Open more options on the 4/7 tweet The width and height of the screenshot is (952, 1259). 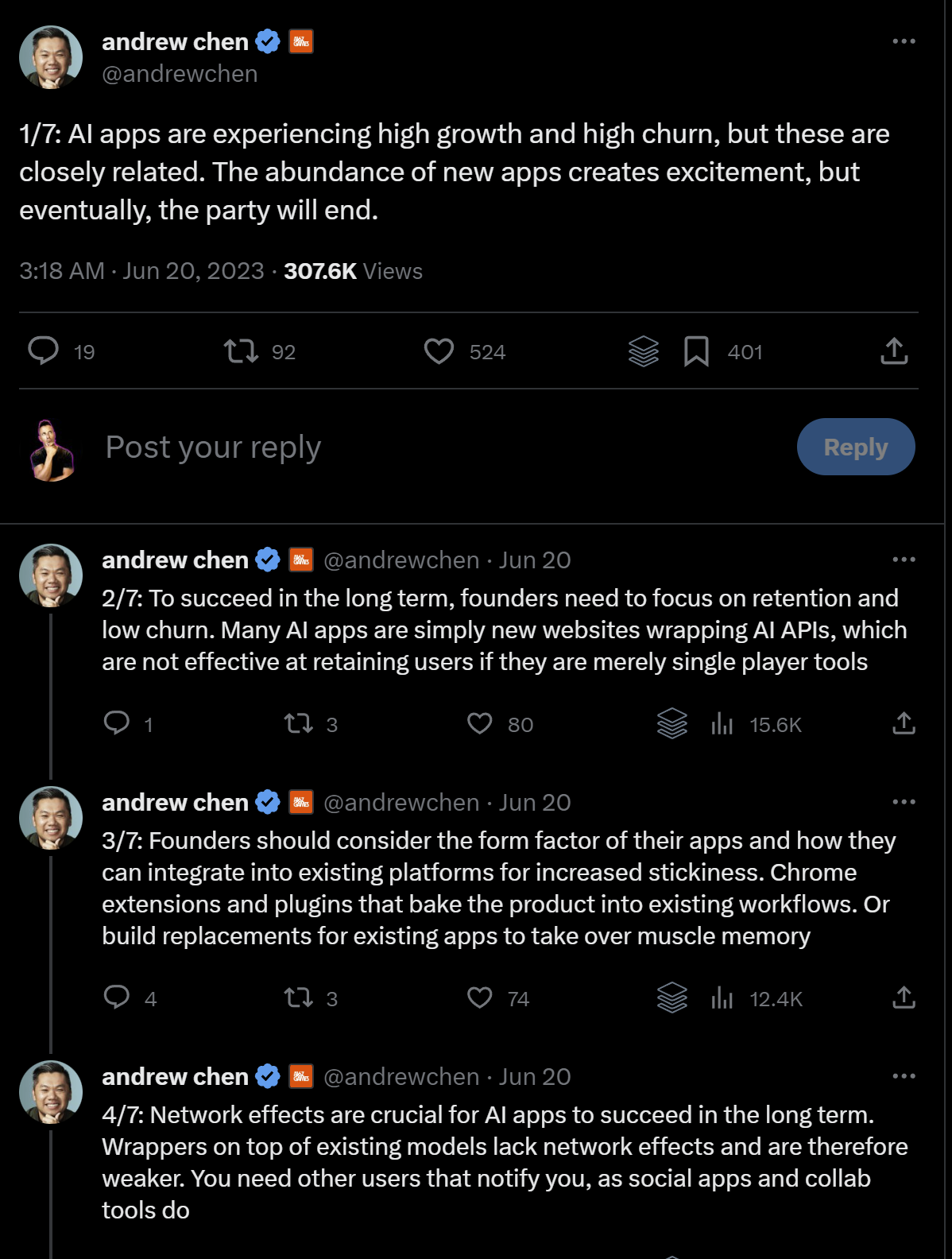(904, 1076)
